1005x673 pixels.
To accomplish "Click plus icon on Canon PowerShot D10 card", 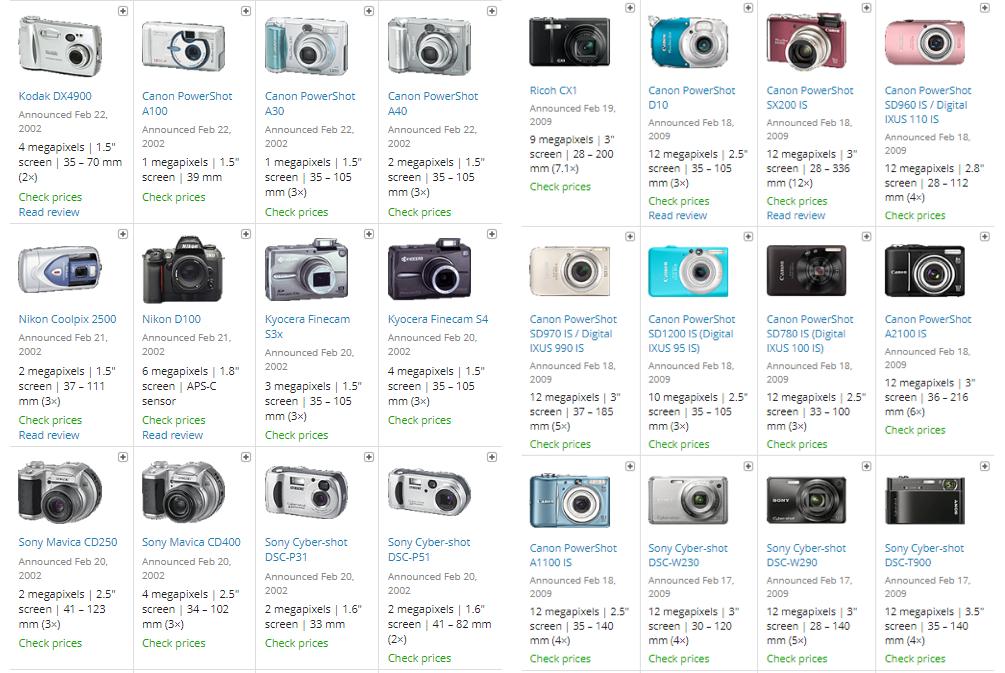I will 748,8.
